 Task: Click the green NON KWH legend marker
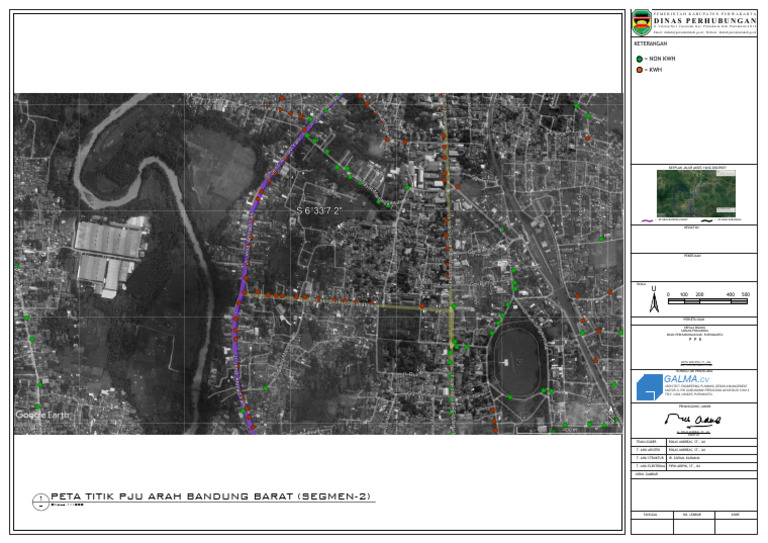point(640,60)
